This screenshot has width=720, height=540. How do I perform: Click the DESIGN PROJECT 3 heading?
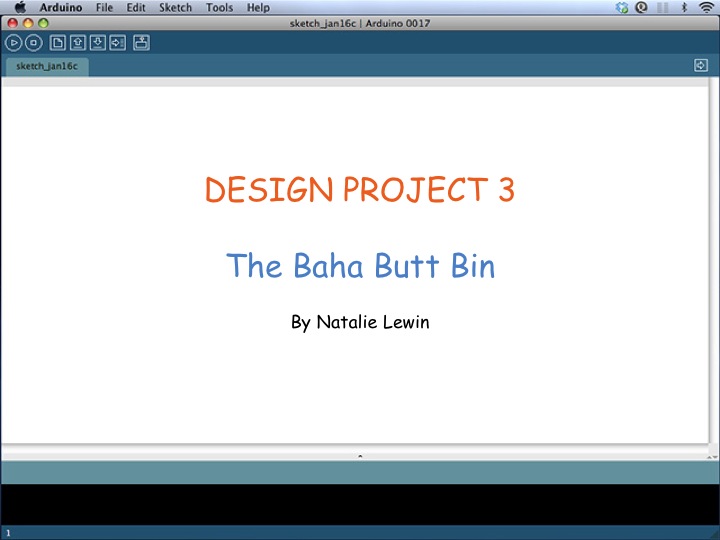(360, 189)
